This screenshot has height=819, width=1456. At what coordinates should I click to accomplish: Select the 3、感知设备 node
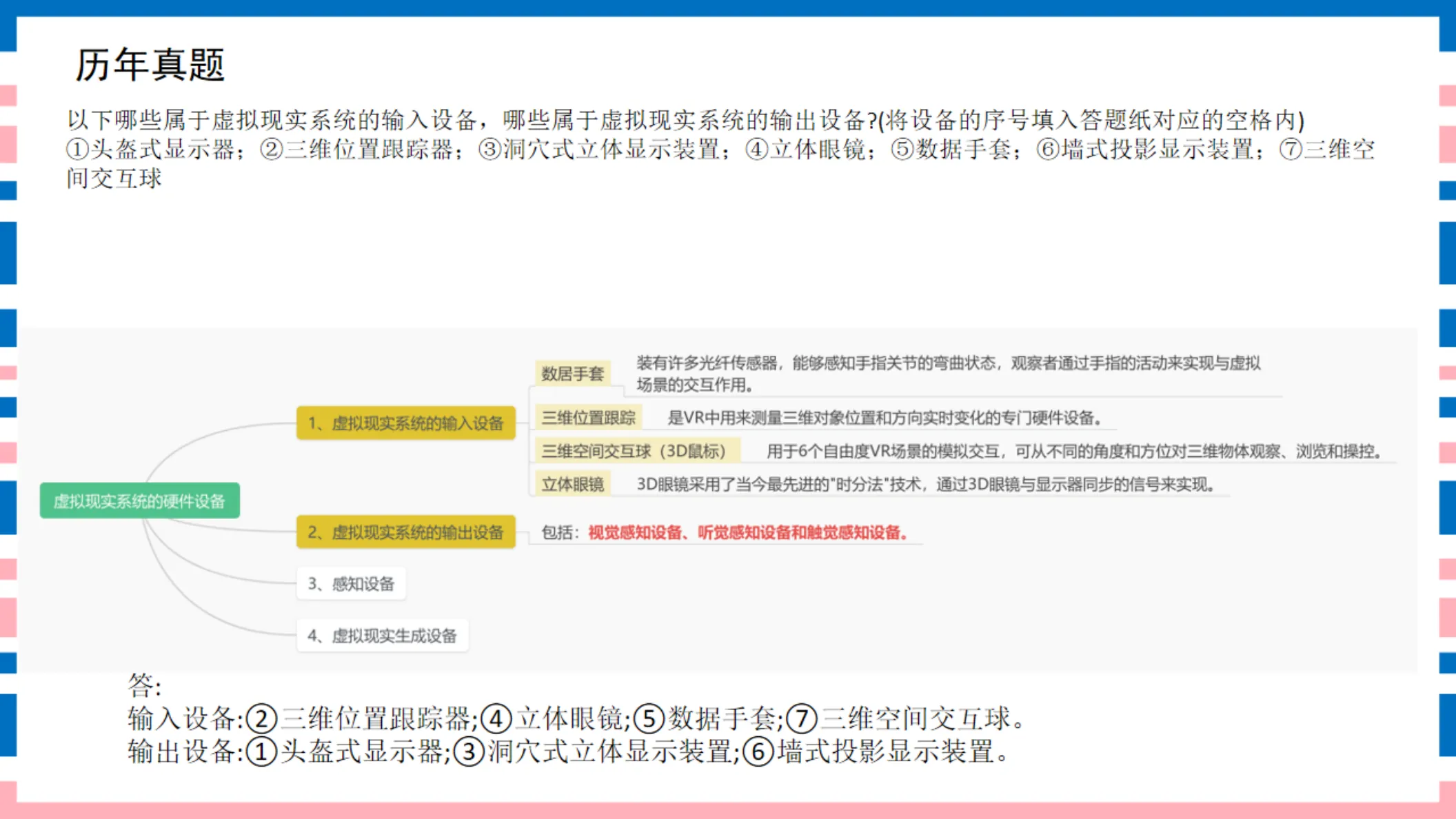tap(351, 583)
